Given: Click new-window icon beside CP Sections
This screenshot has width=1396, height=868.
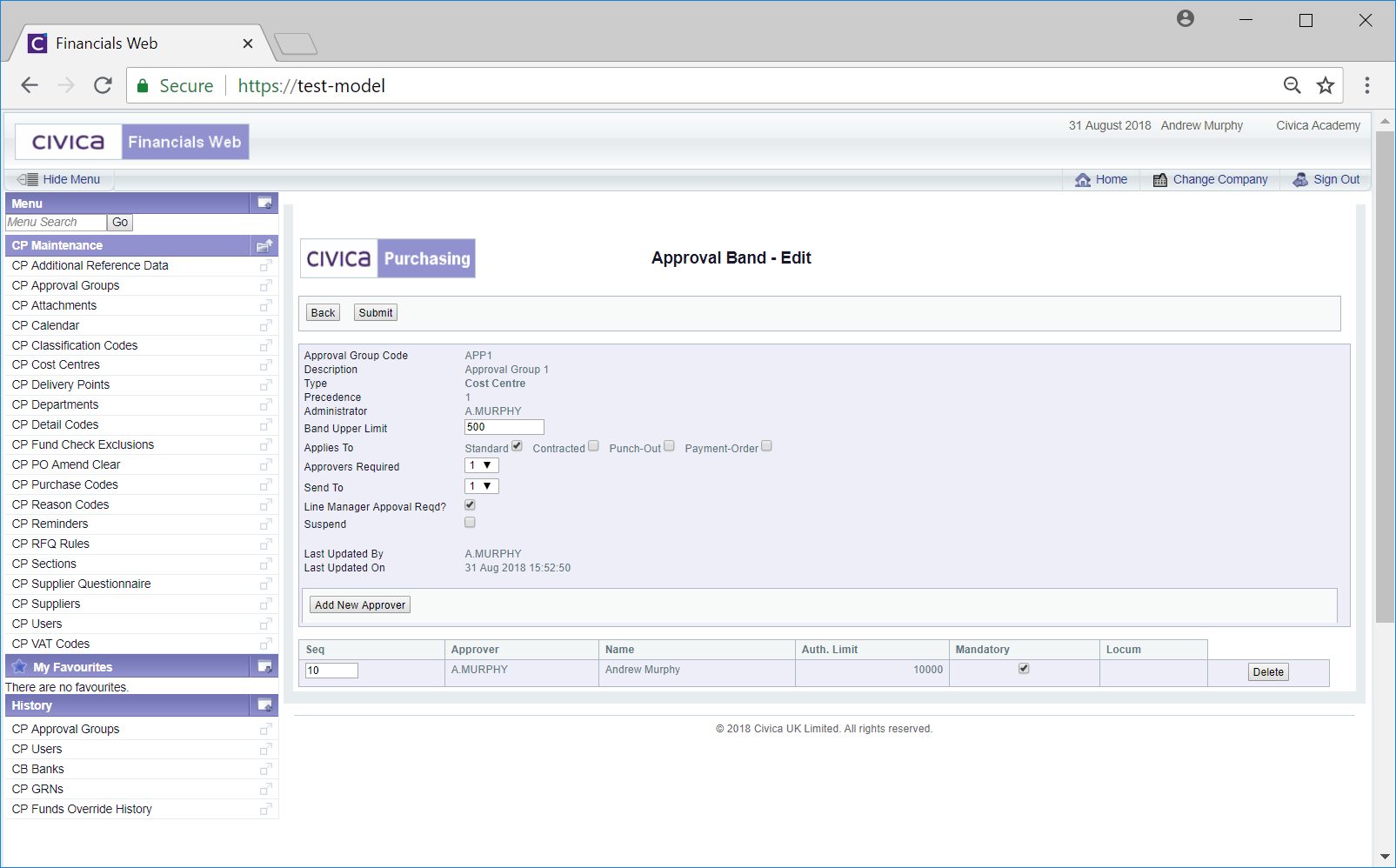Looking at the screenshot, I should coord(266,564).
